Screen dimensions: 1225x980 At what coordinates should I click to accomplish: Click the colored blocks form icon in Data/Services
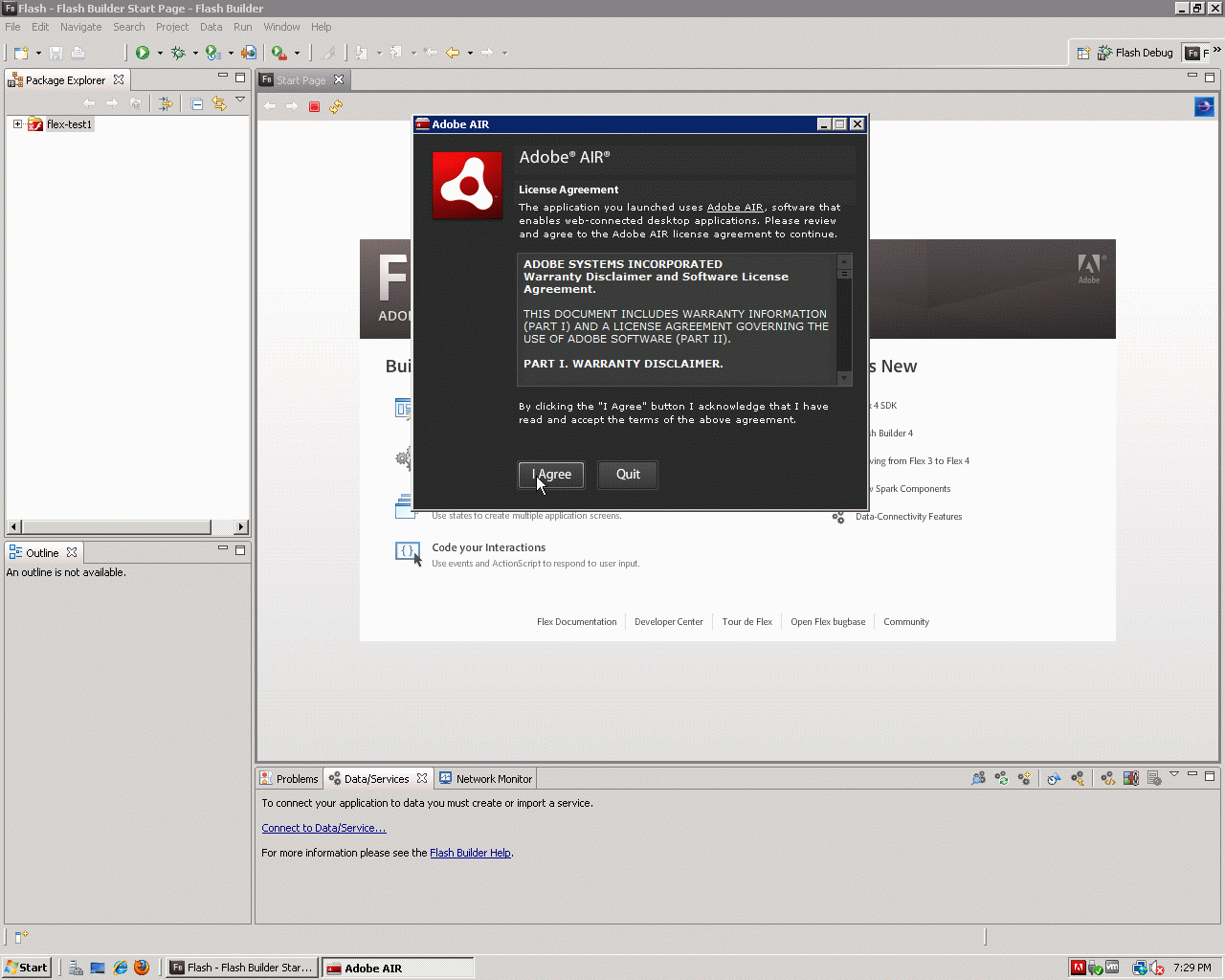coord(1130,778)
